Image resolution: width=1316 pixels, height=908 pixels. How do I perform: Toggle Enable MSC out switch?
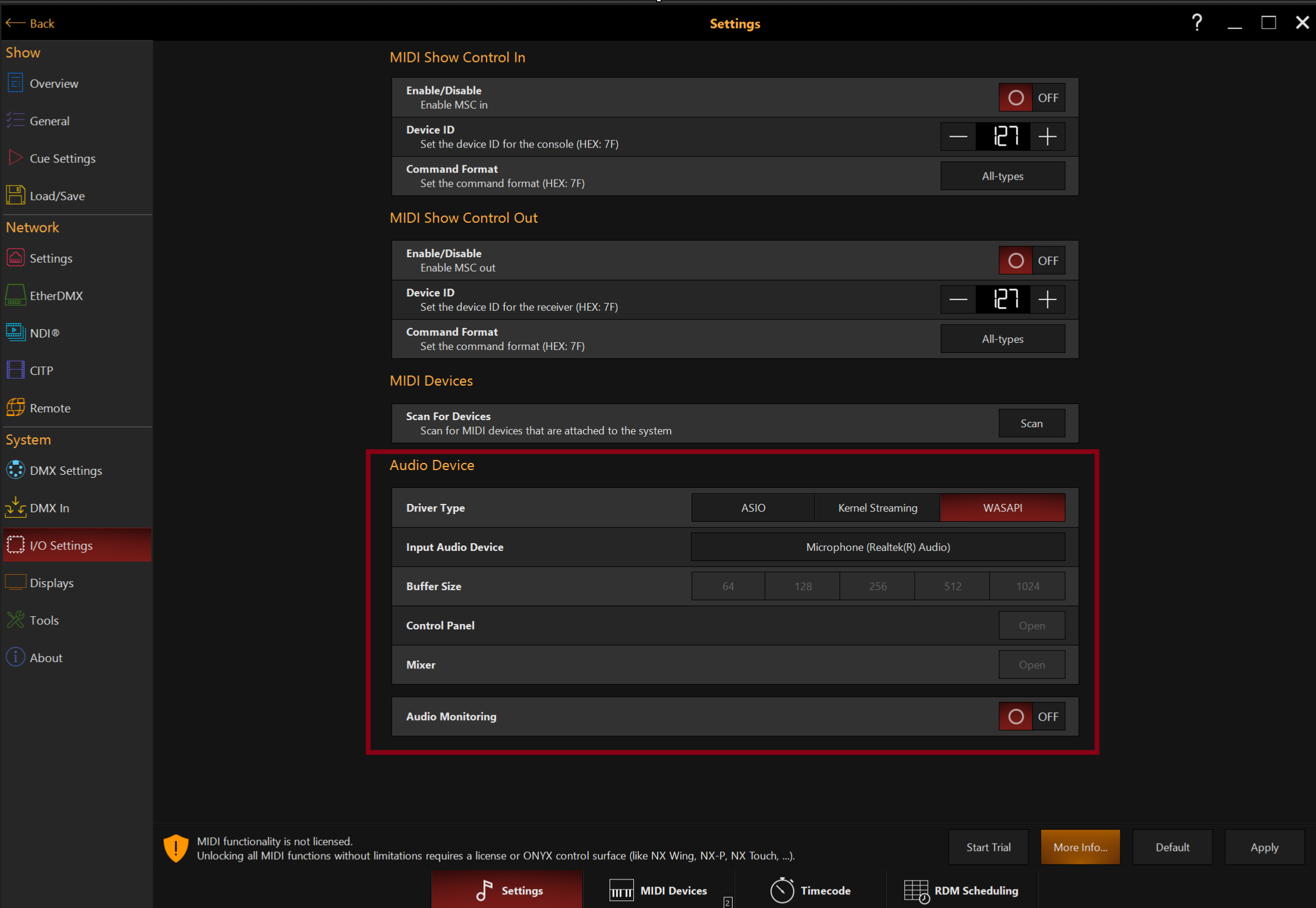click(x=1031, y=260)
